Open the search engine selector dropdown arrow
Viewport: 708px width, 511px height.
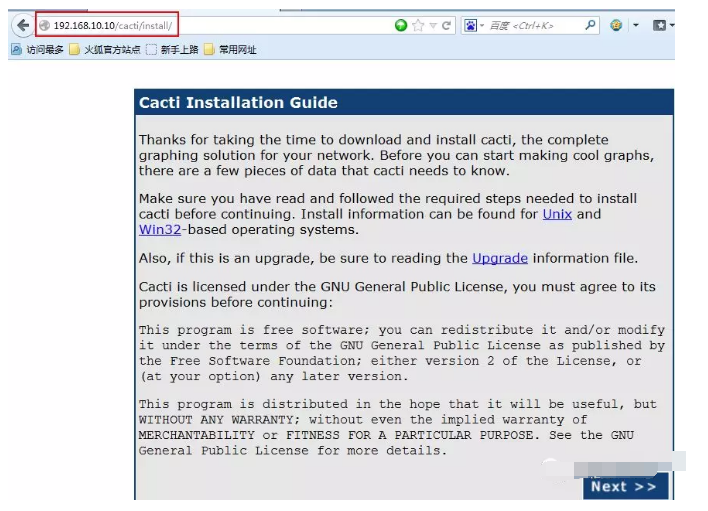[482, 26]
